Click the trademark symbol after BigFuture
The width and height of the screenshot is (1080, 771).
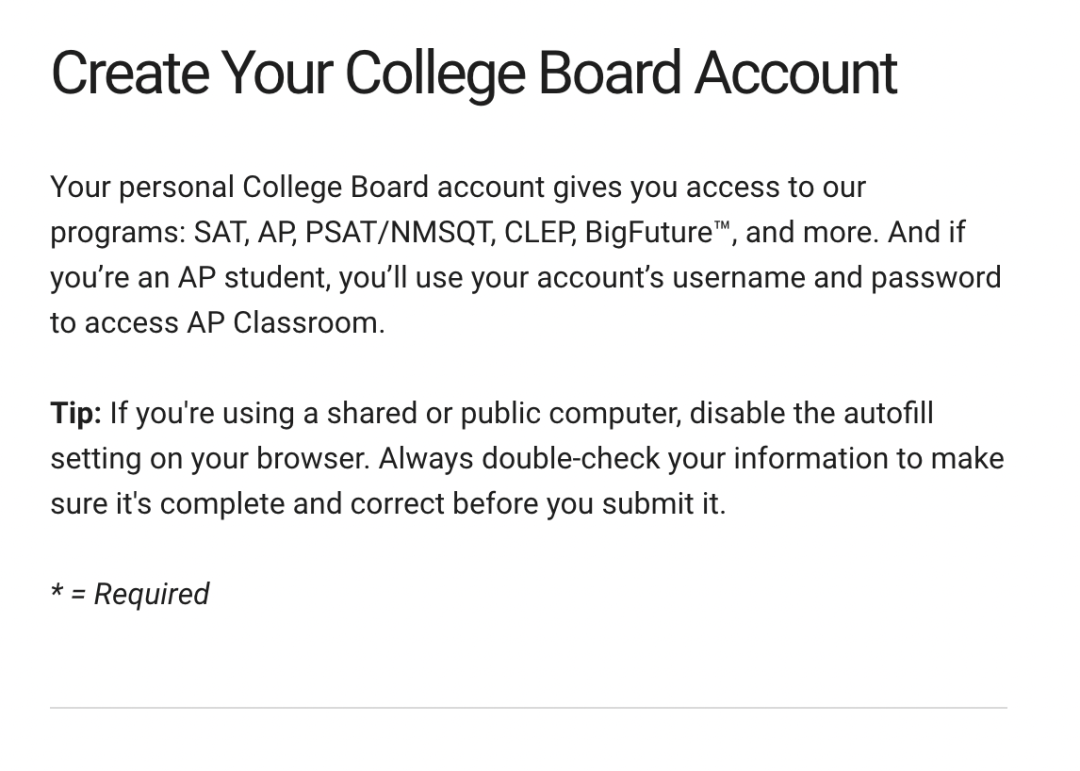721,225
